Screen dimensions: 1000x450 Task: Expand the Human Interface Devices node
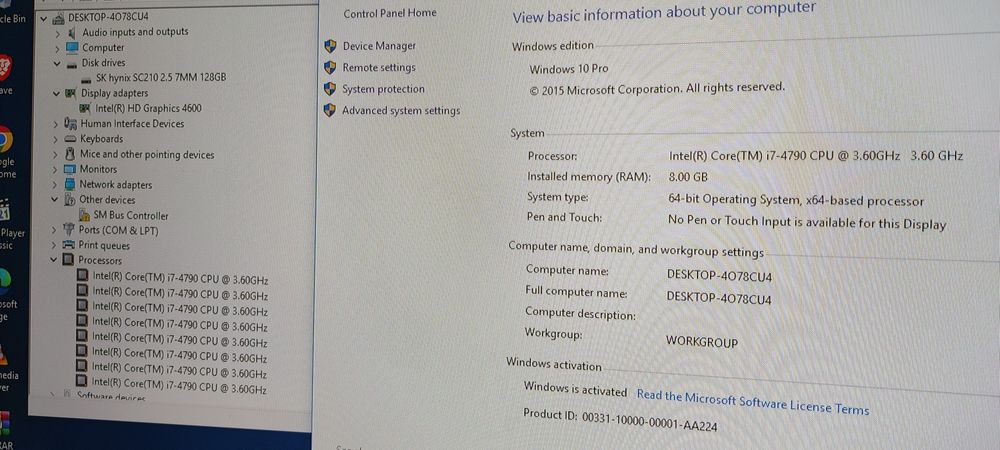[x=56, y=124]
